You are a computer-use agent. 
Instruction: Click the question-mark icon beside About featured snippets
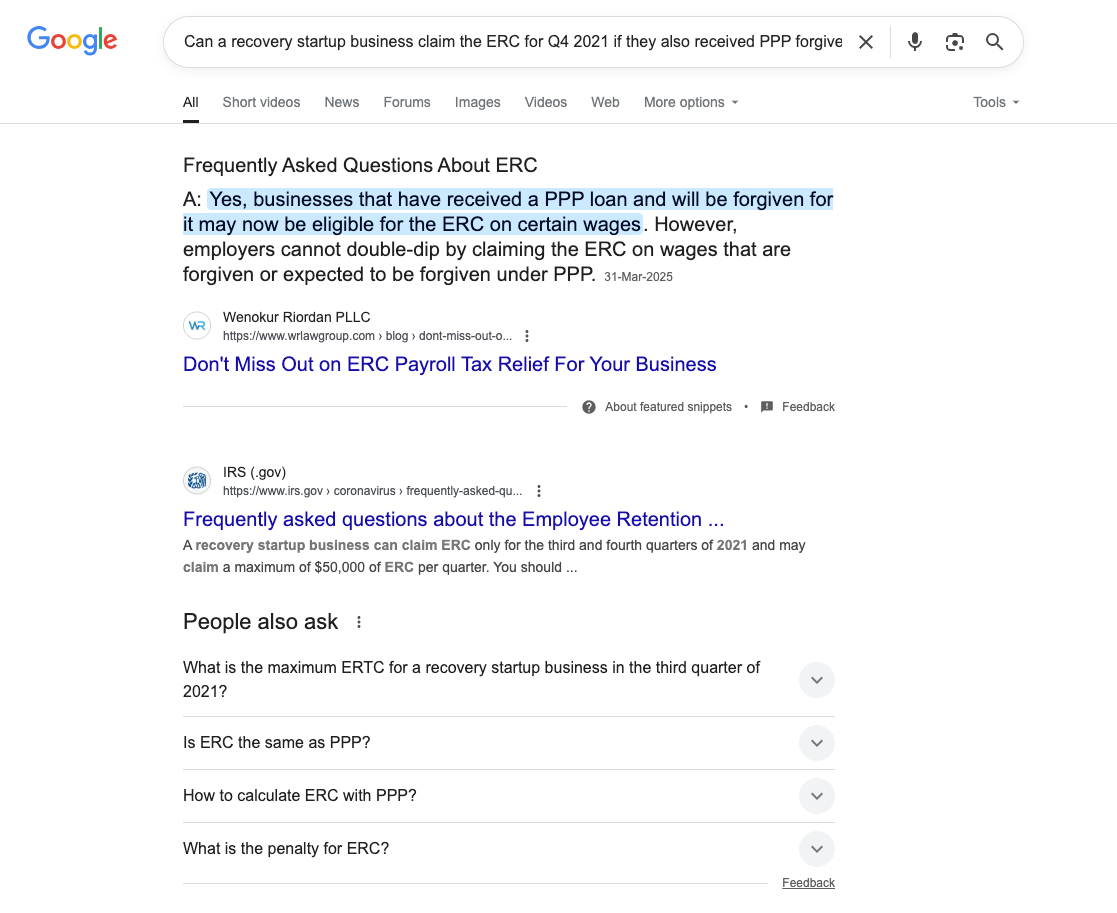point(588,407)
